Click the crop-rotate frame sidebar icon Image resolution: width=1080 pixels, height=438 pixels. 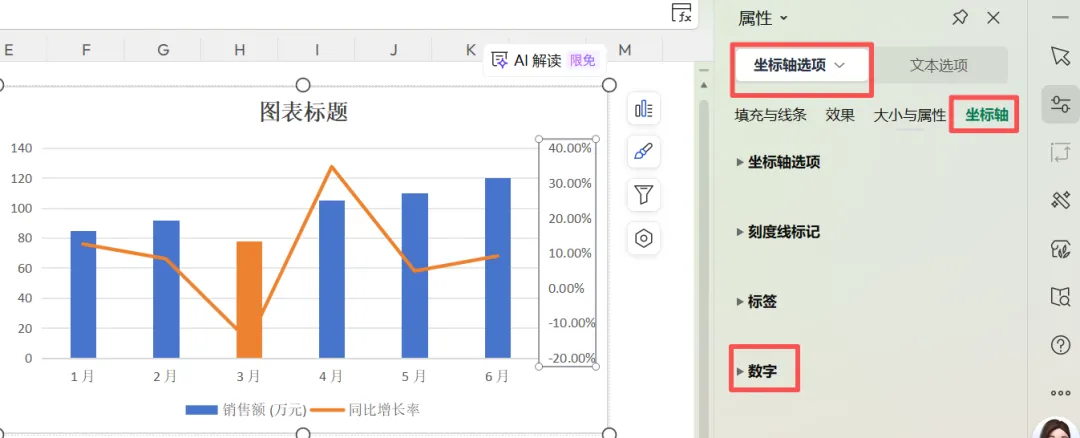point(1060,152)
